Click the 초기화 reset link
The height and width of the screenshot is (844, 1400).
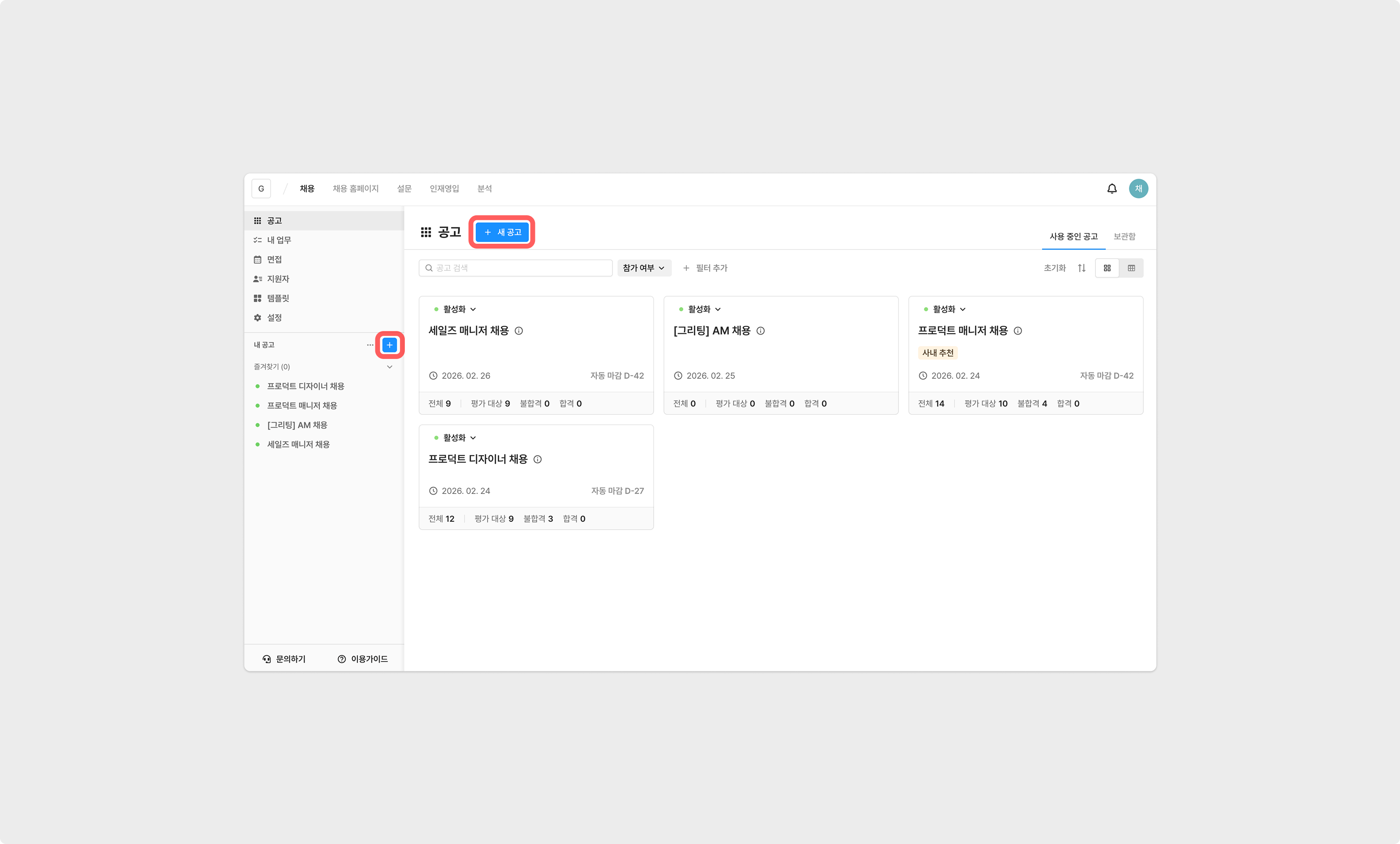pyautogui.click(x=1054, y=268)
